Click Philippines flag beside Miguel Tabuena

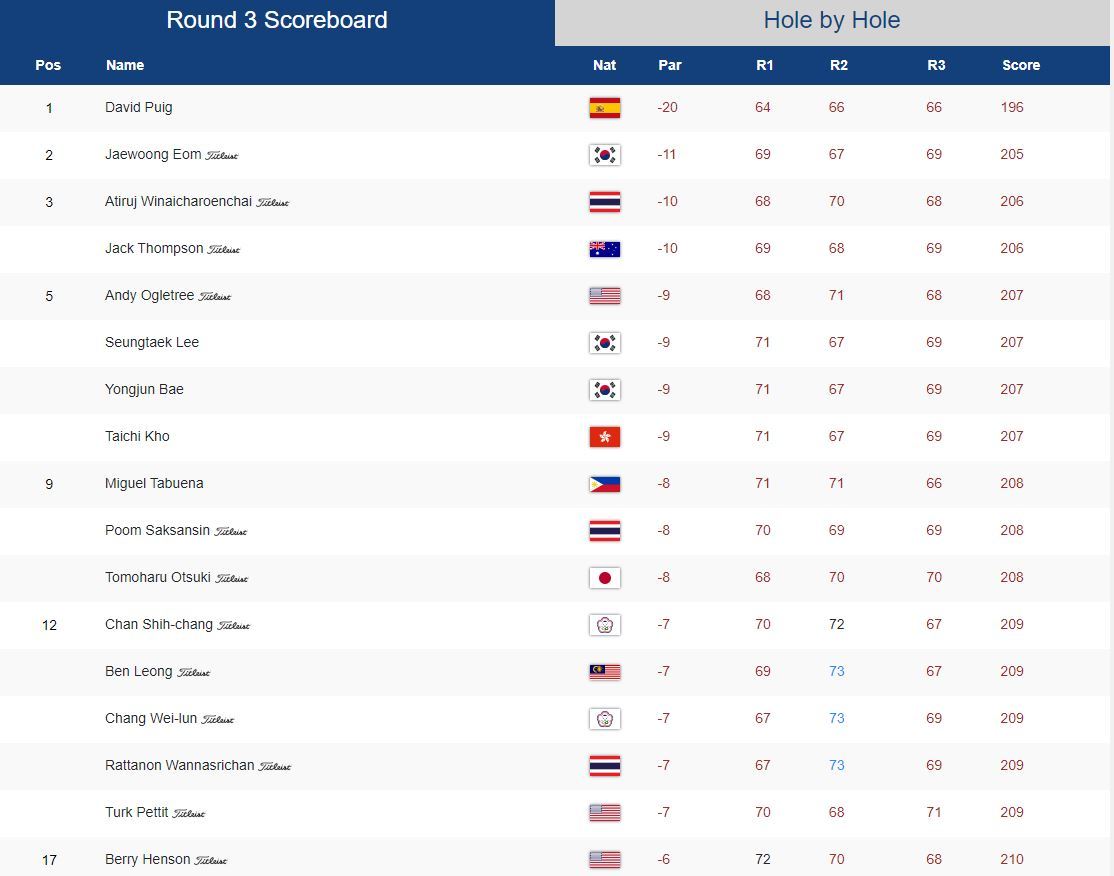point(604,484)
